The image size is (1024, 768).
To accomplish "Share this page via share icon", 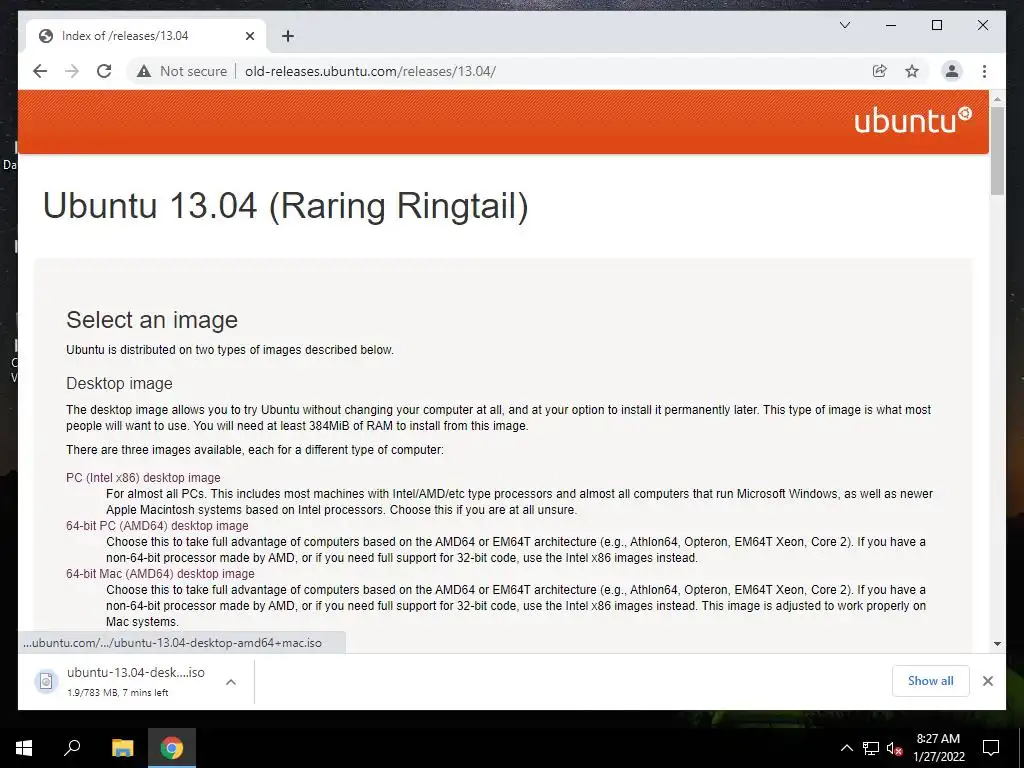I will point(880,71).
